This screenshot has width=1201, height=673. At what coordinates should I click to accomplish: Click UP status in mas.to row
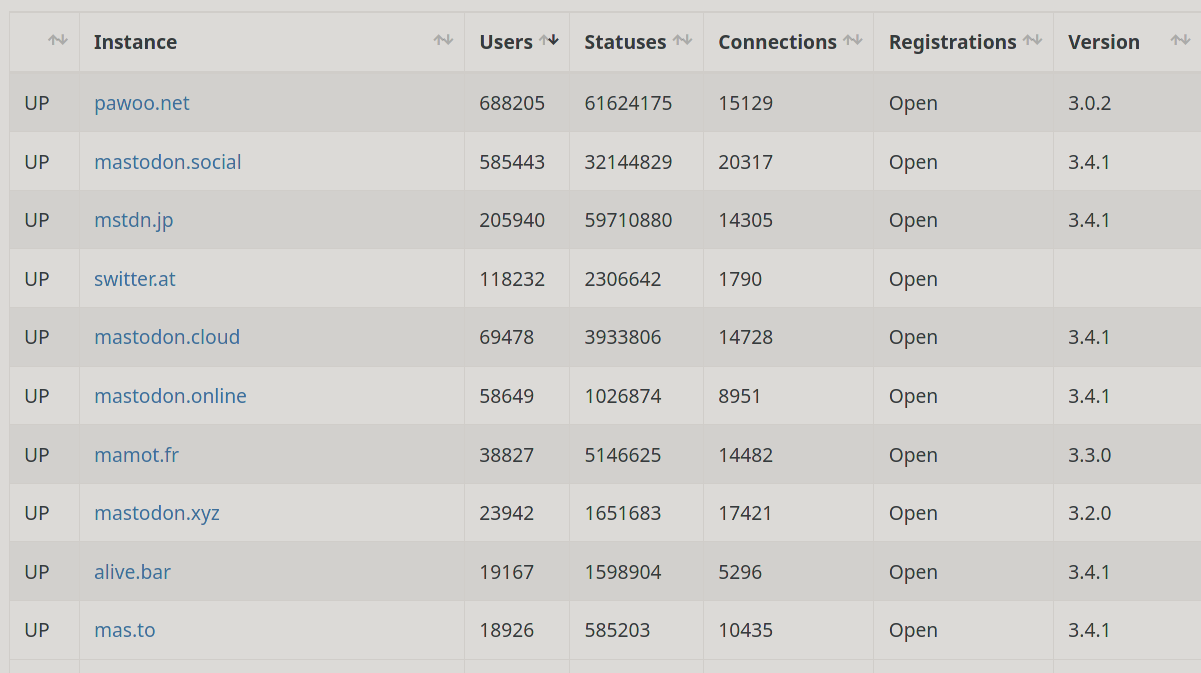37,630
